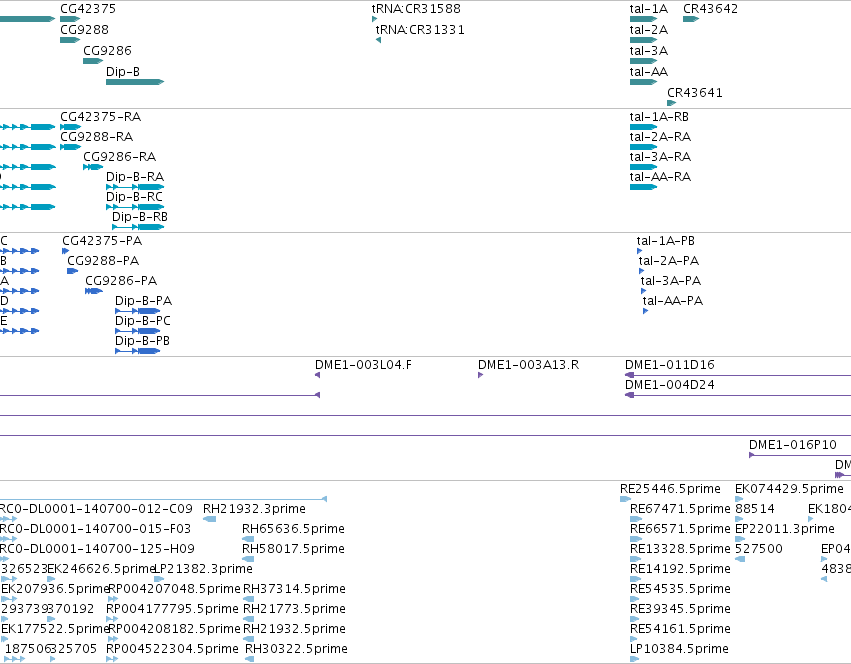Screen dimensions: 851x664
Task: Select the CG42375 gene label
Action: 88,9
